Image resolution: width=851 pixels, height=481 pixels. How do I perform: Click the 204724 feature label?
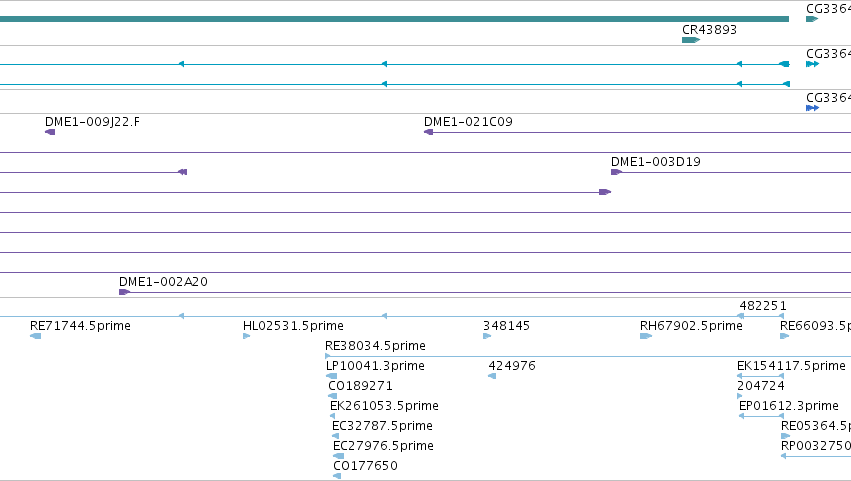761,386
